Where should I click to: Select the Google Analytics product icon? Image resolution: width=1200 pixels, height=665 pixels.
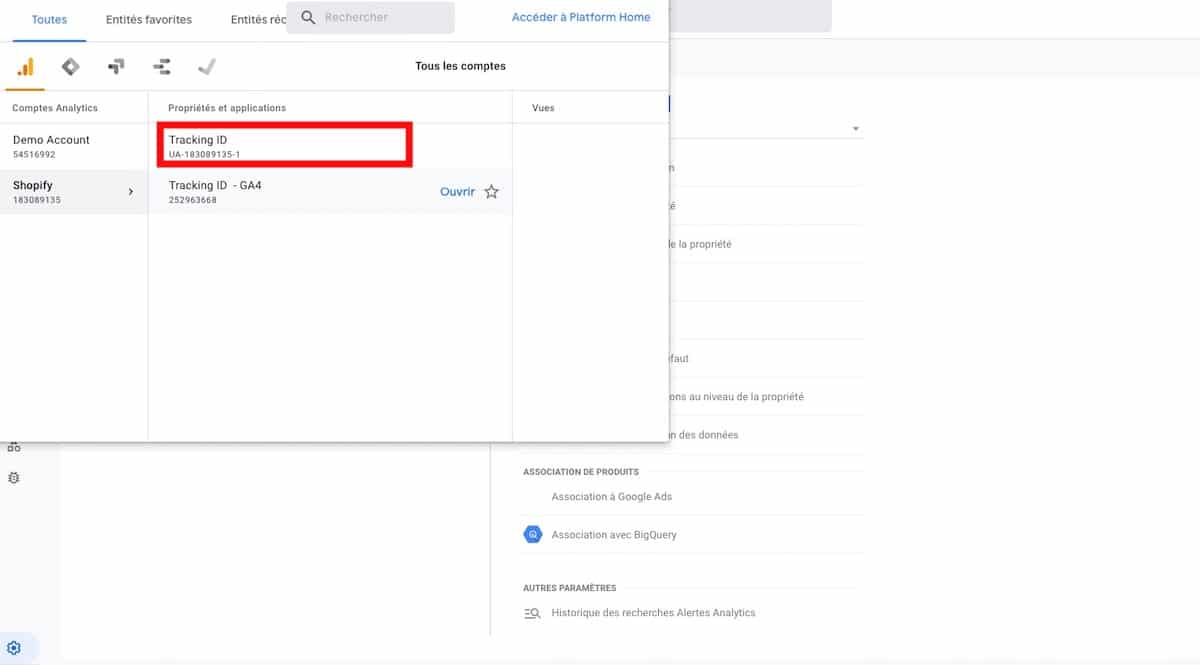25,67
